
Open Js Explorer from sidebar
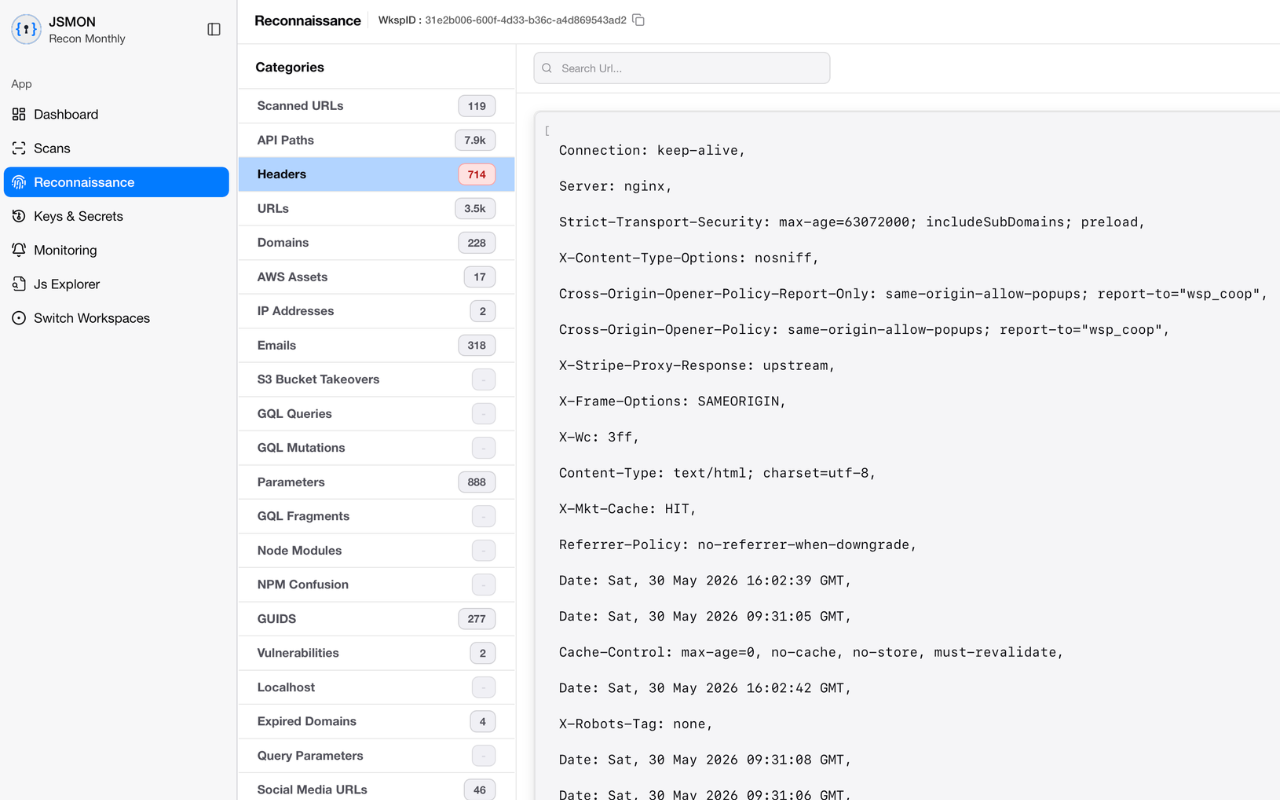116,284
